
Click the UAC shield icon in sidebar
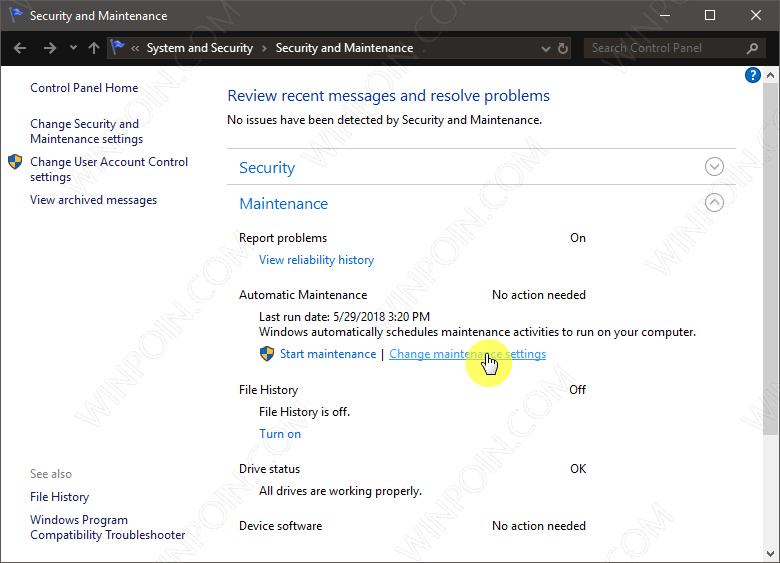pyautogui.click(x=15, y=162)
